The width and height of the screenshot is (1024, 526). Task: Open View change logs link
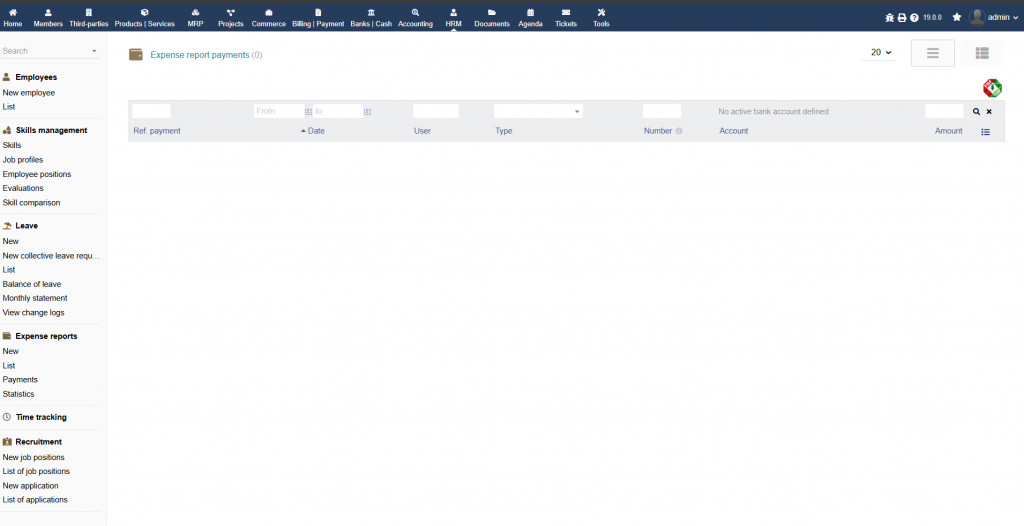pyautogui.click(x=33, y=312)
